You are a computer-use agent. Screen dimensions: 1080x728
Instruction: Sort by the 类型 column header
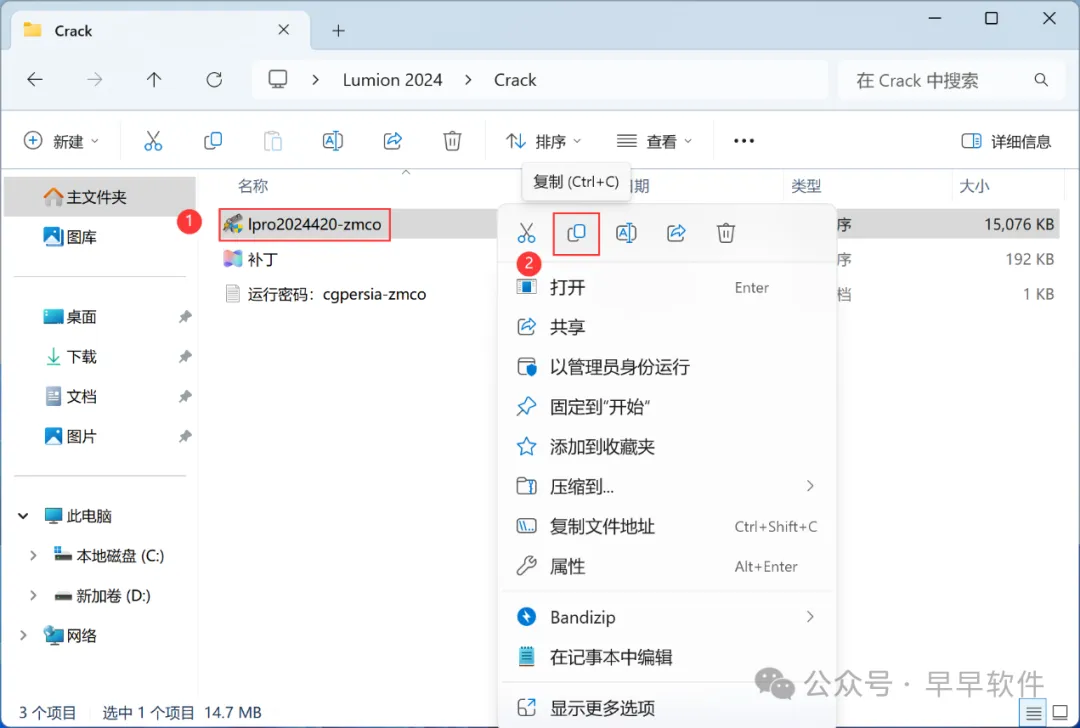pos(807,186)
